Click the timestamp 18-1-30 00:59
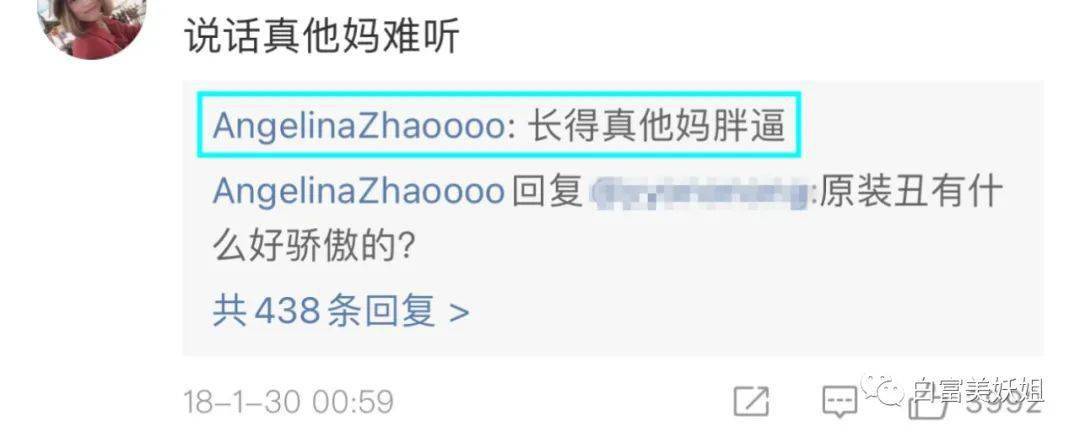Image resolution: width=1080 pixels, height=438 pixels. click(x=289, y=403)
